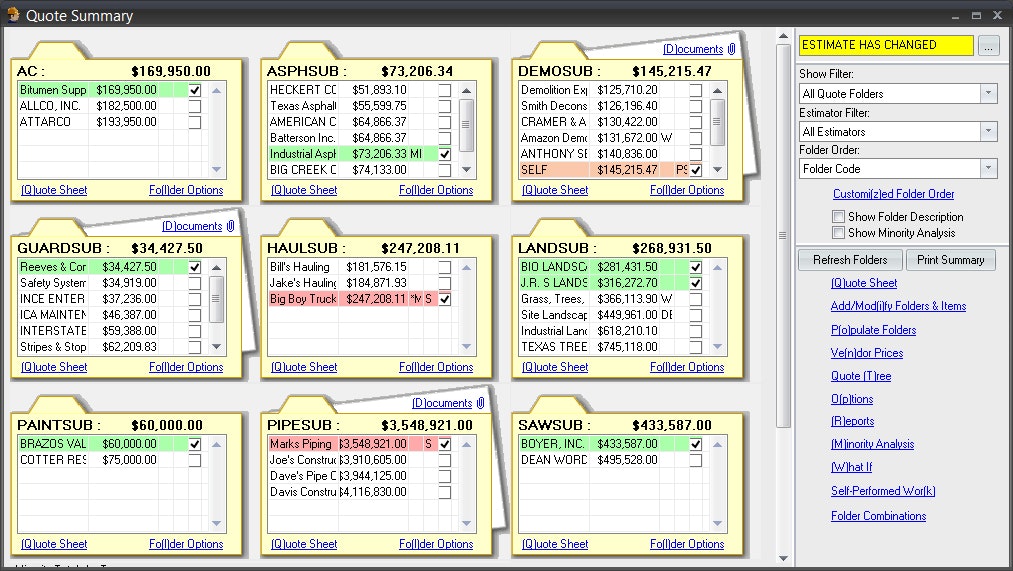The height and width of the screenshot is (571, 1013).
Task: Open Folder Options for LANDSUB folder
Action: point(687,367)
